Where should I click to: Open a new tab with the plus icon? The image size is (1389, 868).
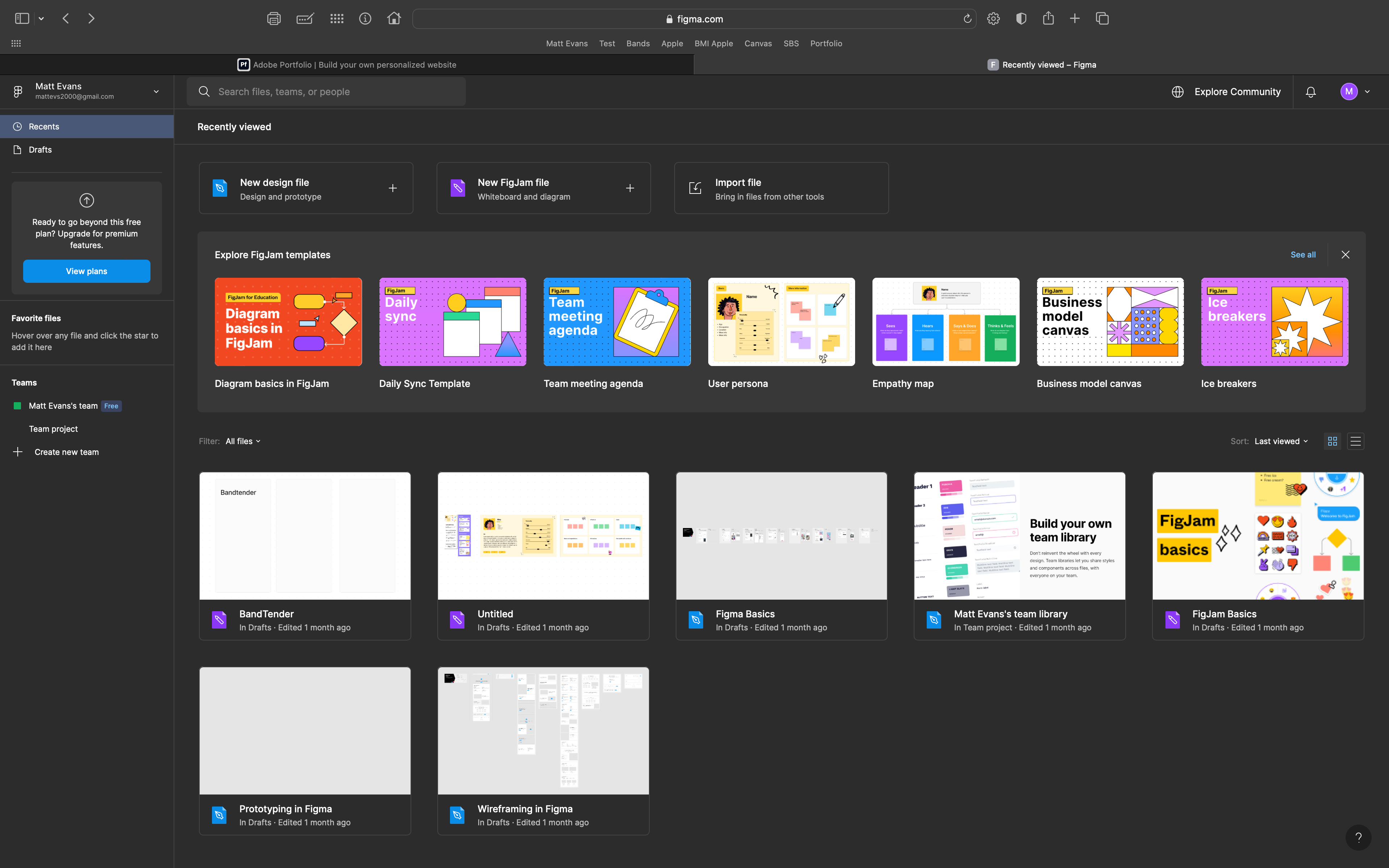[x=1074, y=18]
